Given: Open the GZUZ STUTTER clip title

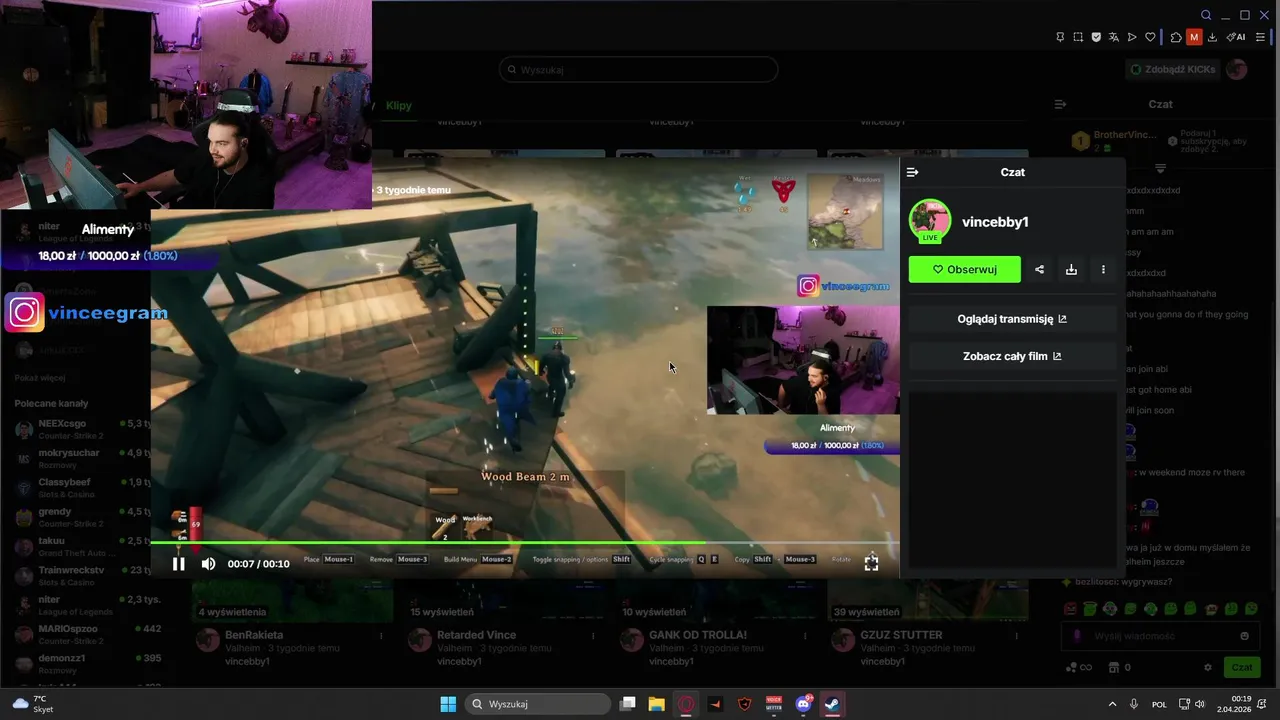Looking at the screenshot, I should click(x=901, y=635).
